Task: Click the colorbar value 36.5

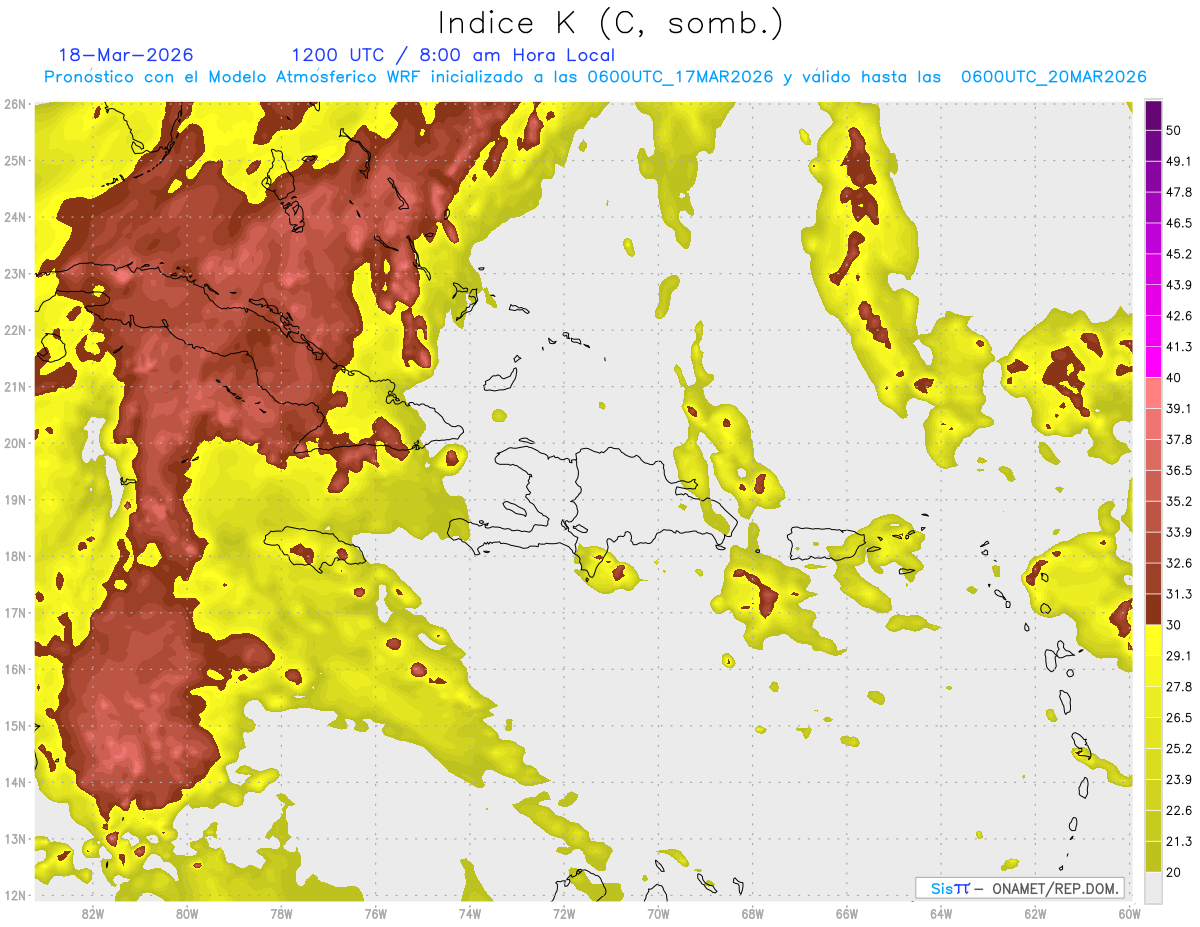Action: click(x=1178, y=470)
